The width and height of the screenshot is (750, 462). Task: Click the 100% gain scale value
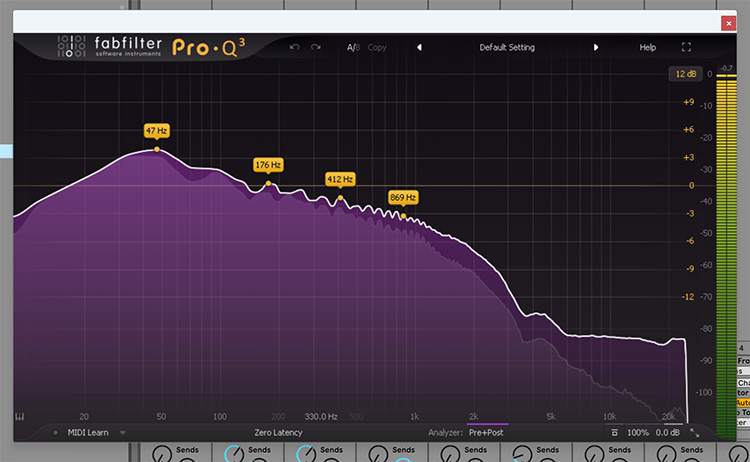pos(638,432)
